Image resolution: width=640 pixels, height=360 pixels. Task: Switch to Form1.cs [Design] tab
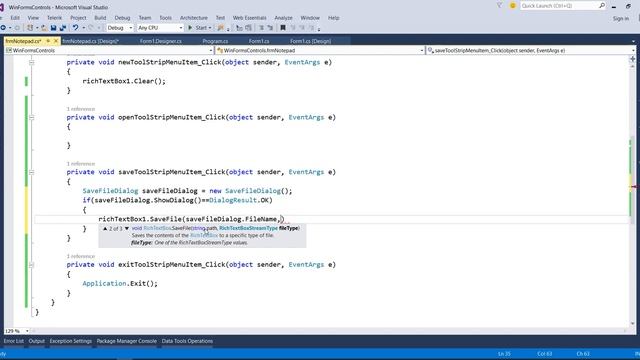[x=310, y=41]
